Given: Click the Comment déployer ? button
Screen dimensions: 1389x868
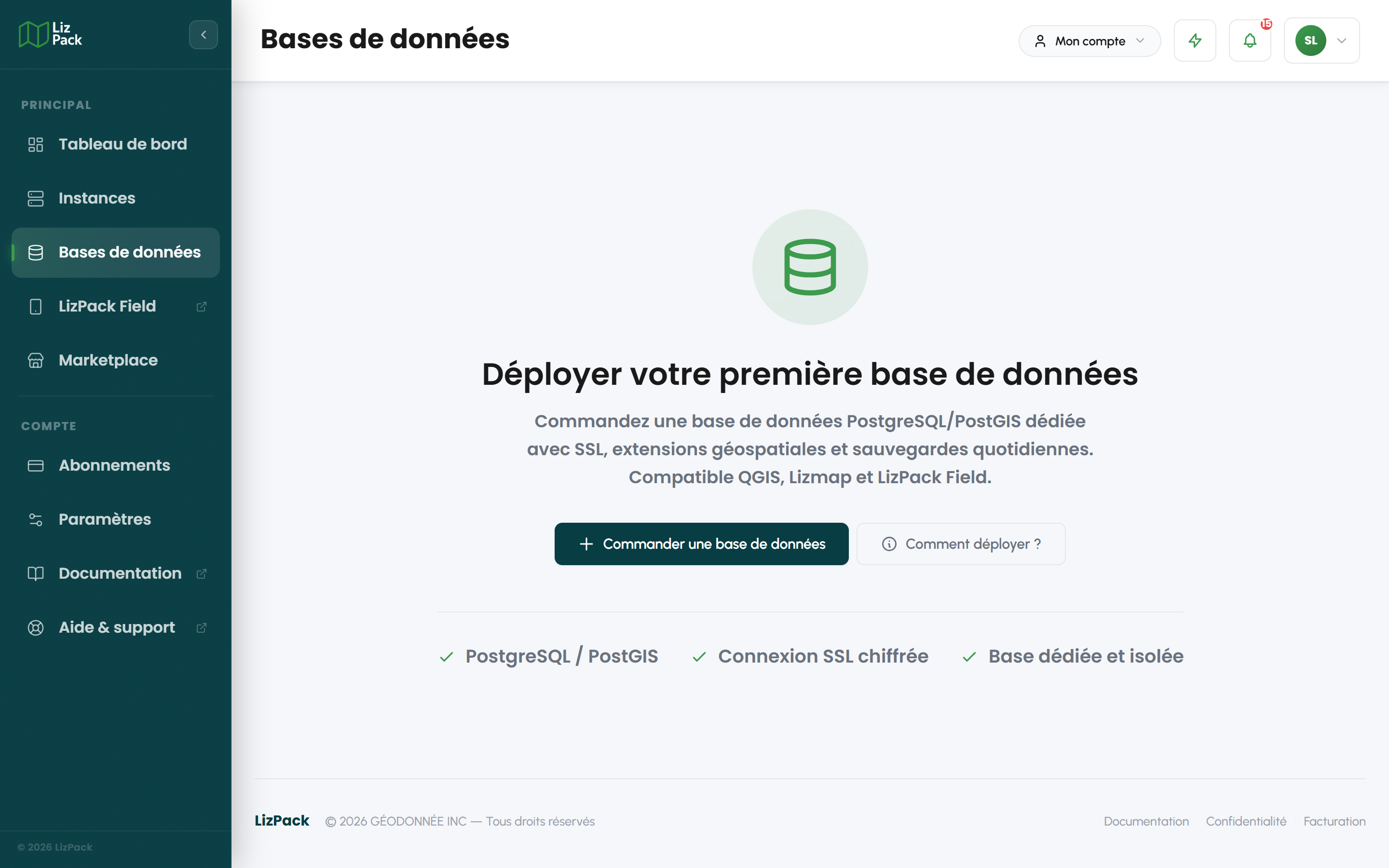Looking at the screenshot, I should (x=961, y=543).
